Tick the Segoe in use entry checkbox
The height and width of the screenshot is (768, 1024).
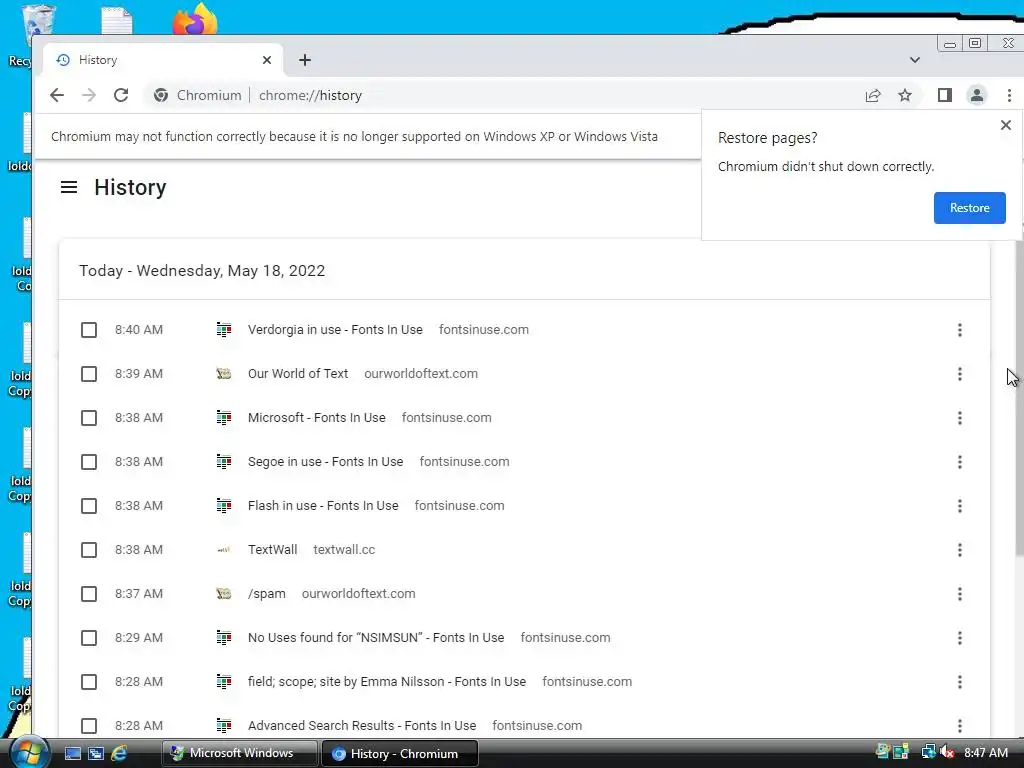(x=89, y=462)
